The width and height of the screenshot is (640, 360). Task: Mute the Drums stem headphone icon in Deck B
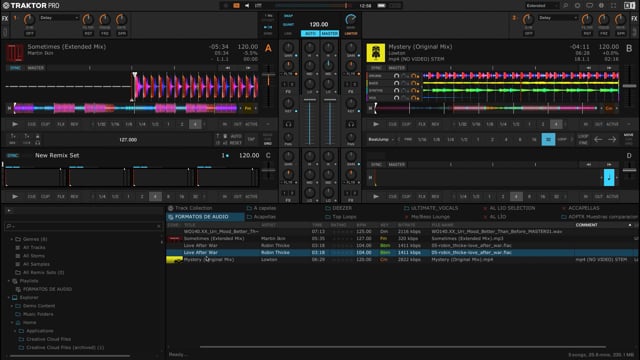[x=396, y=76]
